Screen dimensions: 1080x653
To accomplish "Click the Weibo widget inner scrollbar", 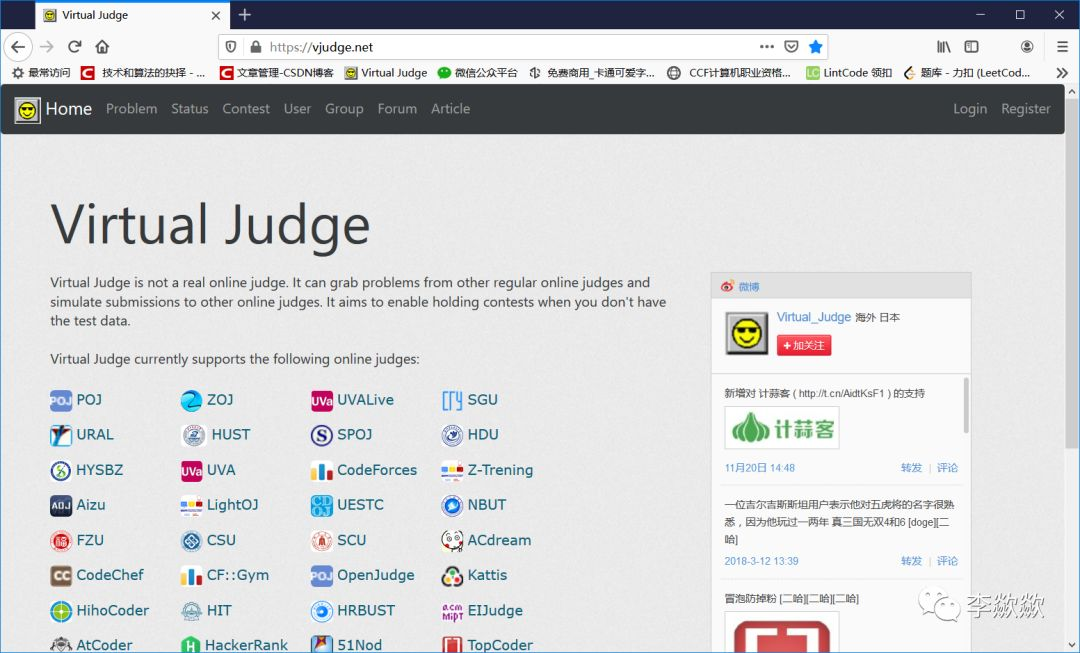I will (x=966, y=406).
